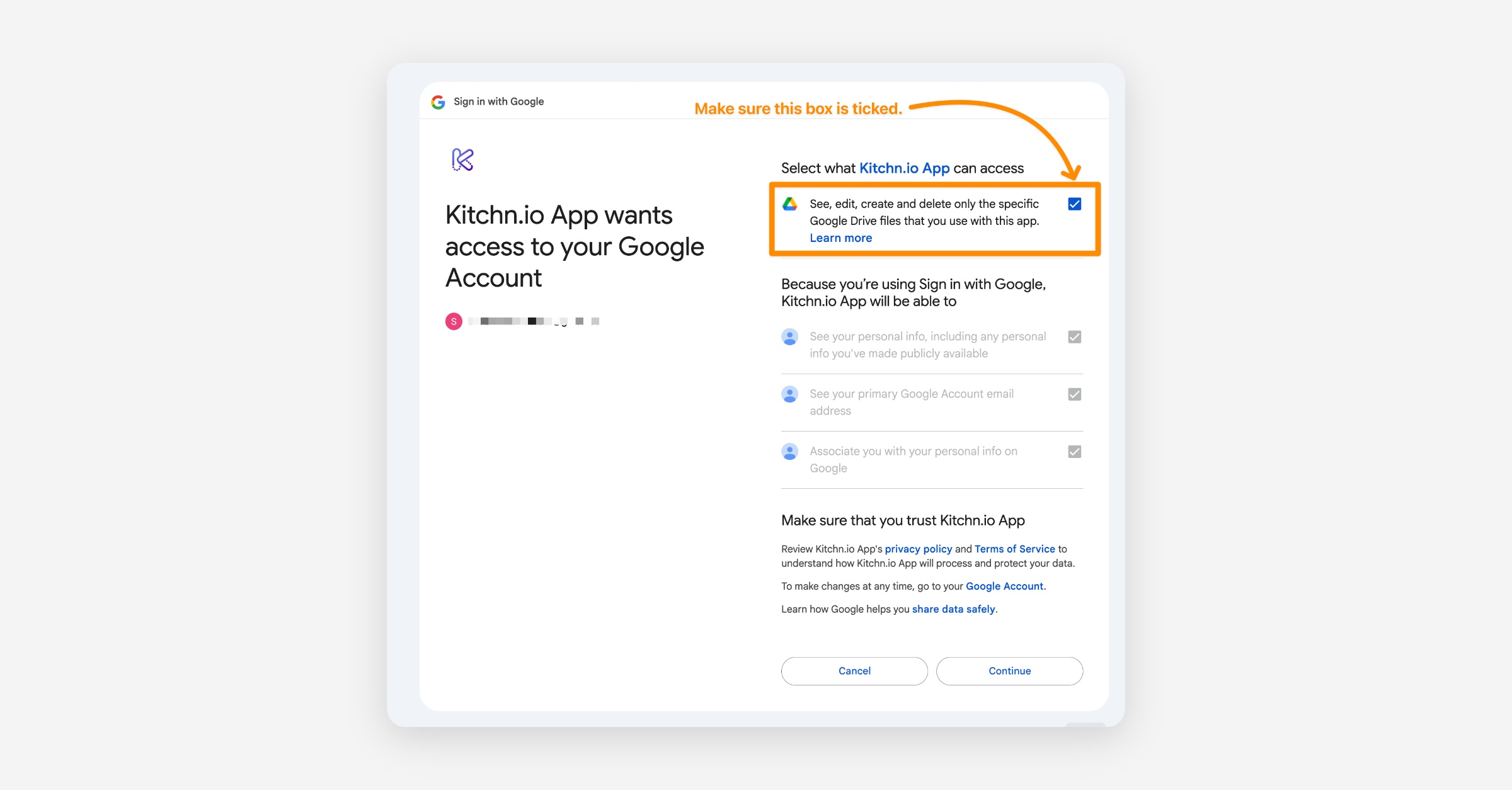
Task: Click the Google Drive icon
Action: [790, 204]
